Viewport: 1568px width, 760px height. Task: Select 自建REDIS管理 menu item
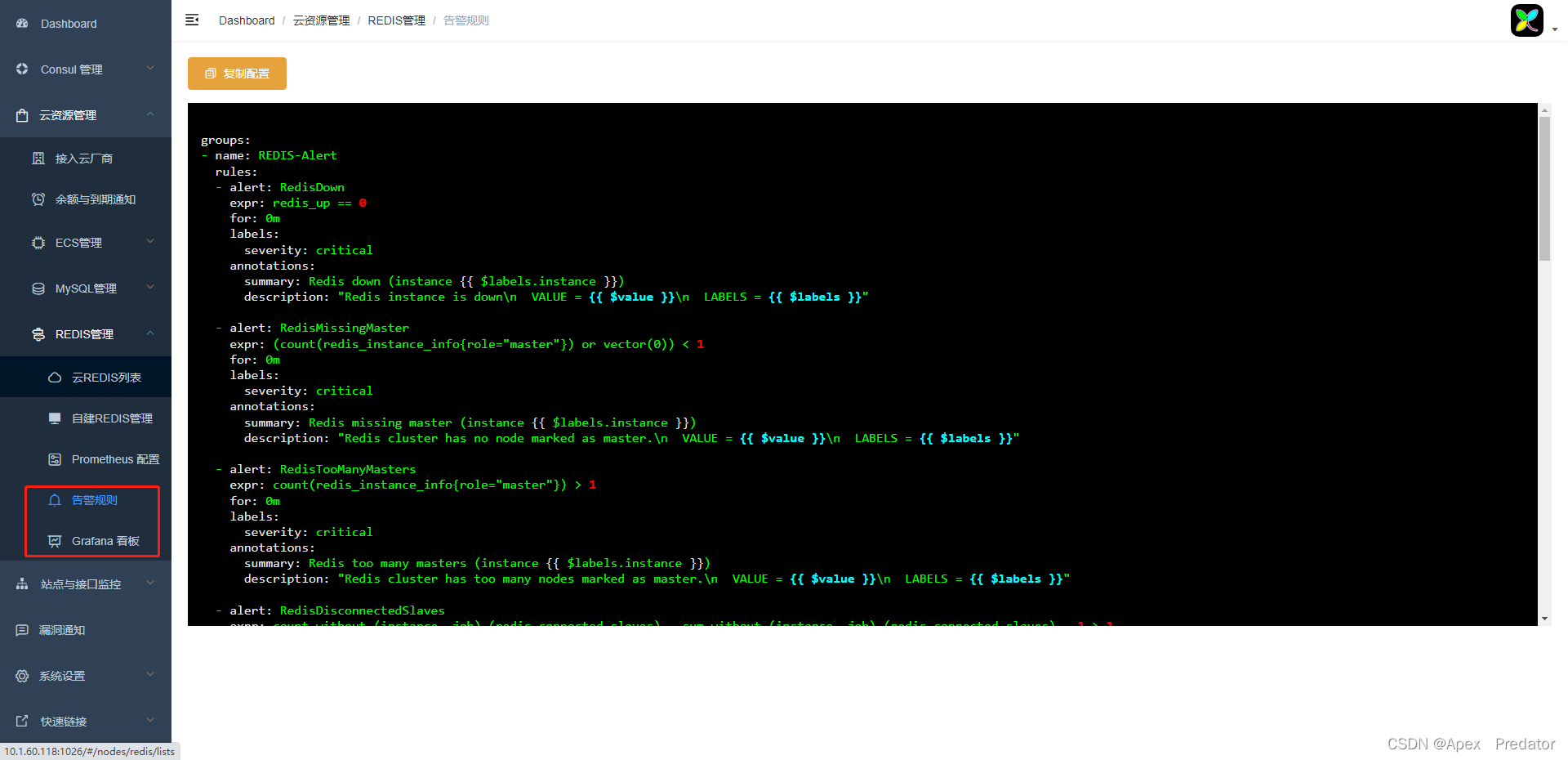point(86,418)
